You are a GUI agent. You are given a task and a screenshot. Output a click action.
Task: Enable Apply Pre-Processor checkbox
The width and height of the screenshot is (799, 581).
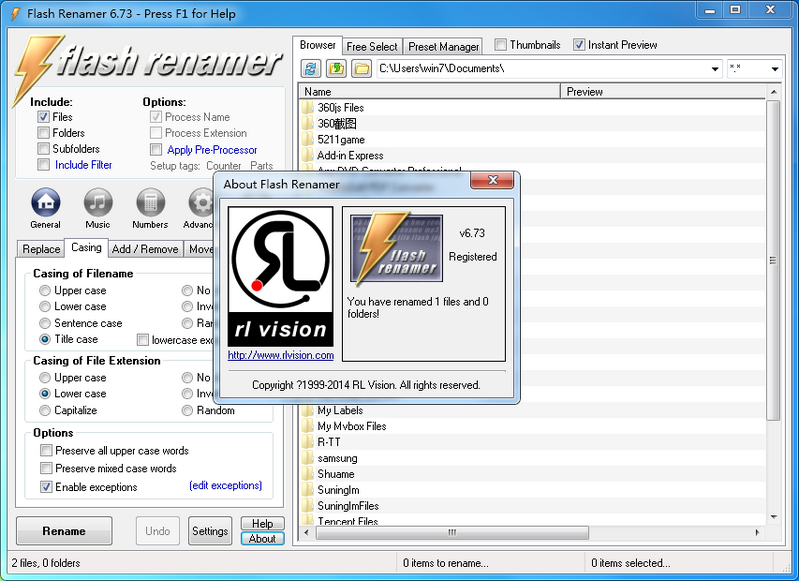pyautogui.click(x=156, y=149)
